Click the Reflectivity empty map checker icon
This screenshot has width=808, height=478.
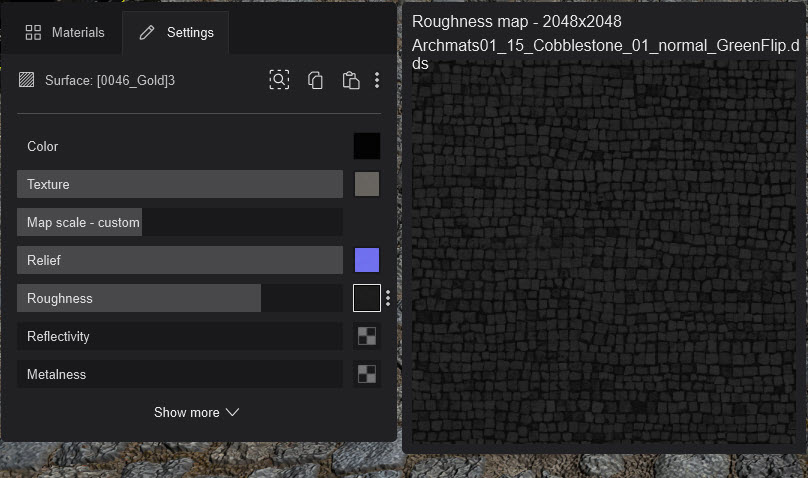click(367, 337)
